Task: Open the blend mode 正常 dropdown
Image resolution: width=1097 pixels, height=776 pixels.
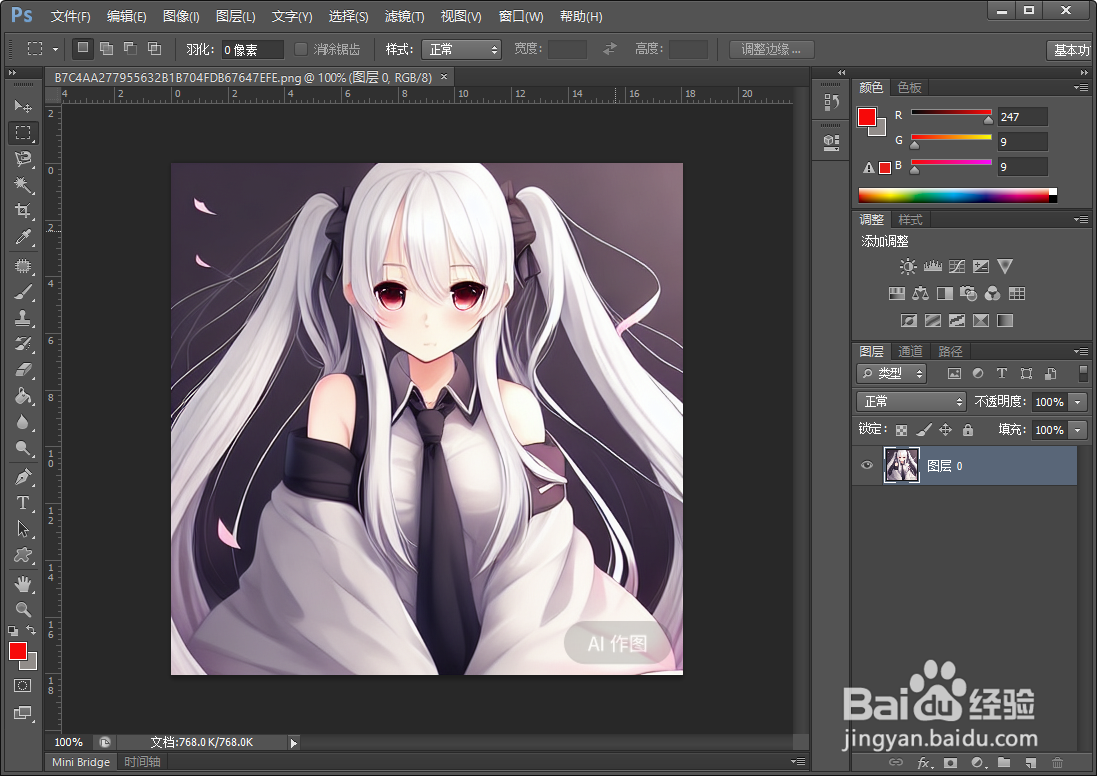Action: pyautogui.click(x=911, y=402)
